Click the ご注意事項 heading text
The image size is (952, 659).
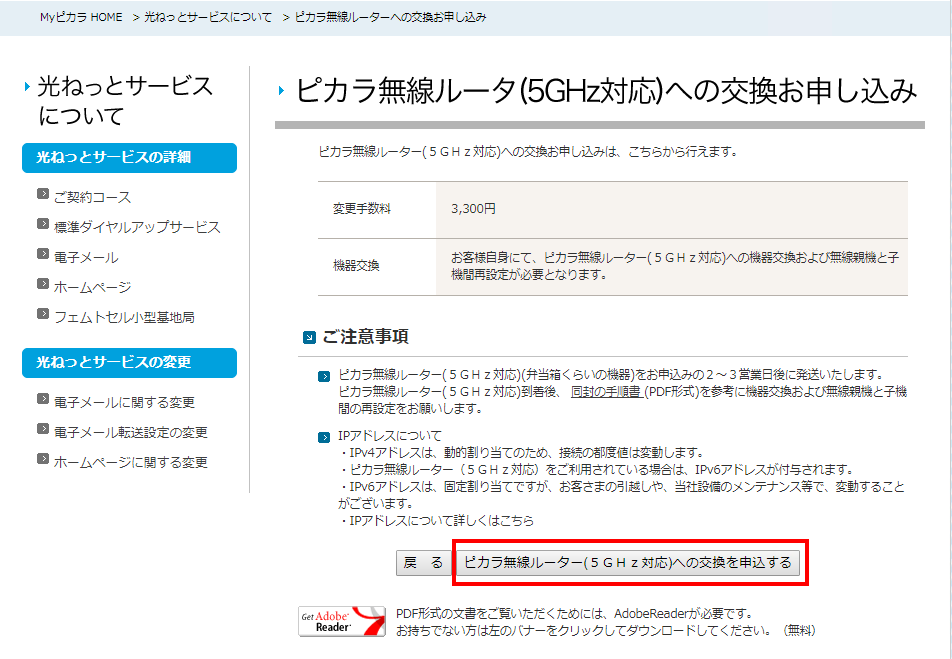365,336
